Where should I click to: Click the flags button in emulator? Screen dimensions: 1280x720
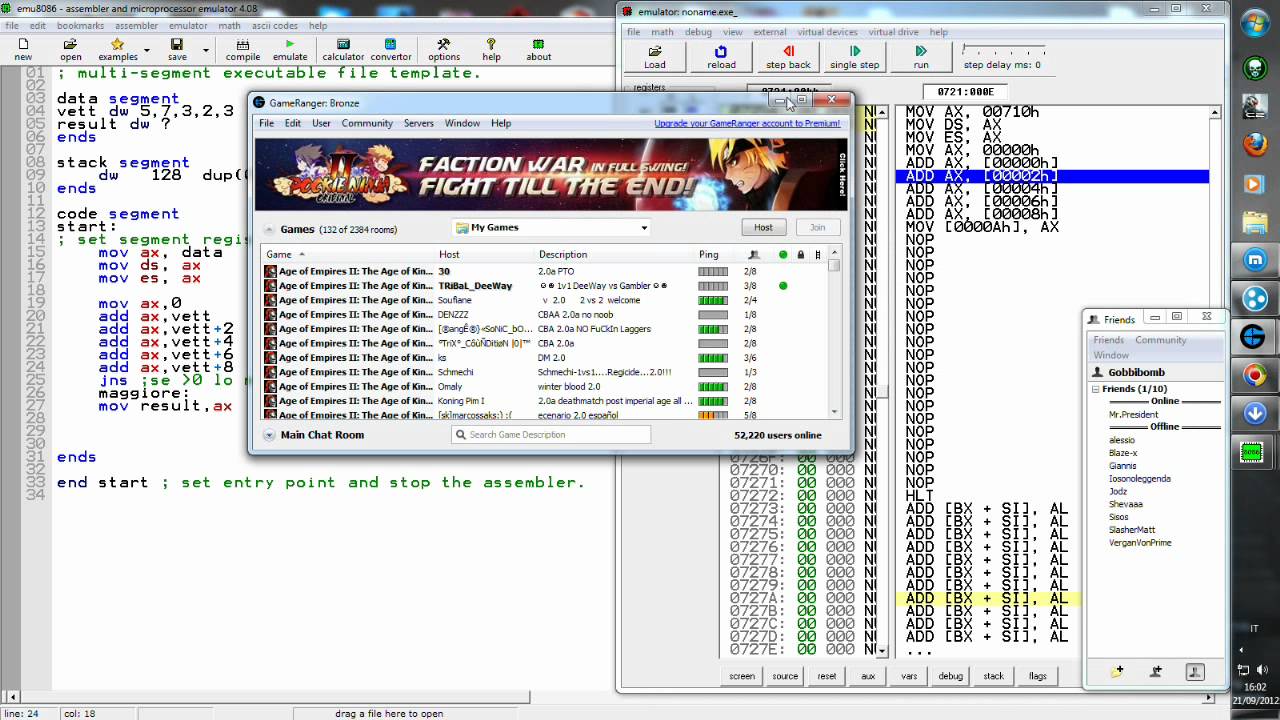1038,676
